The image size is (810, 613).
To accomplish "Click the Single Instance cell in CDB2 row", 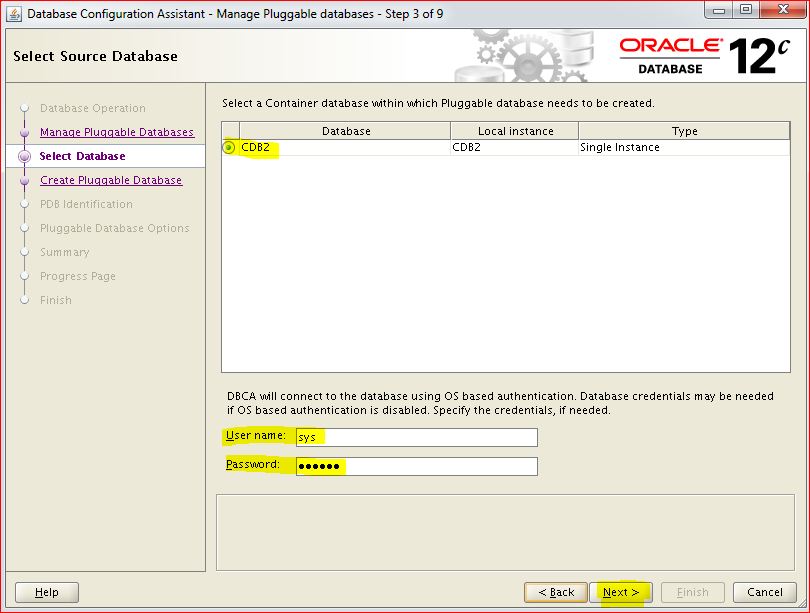I will click(x=620, y=148).
